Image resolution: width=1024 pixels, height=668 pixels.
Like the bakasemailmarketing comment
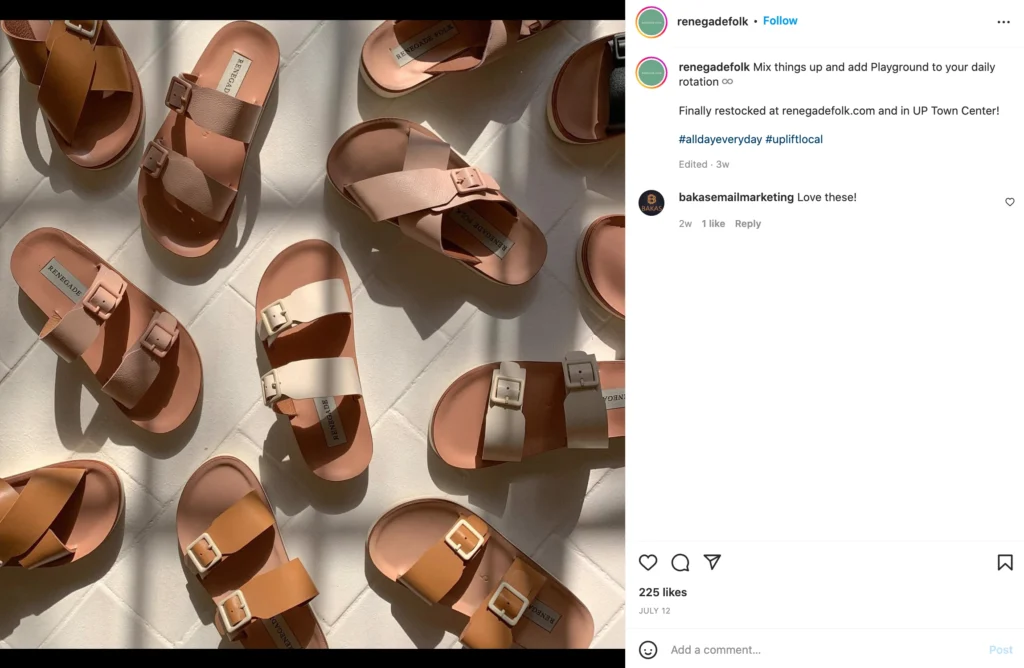point(1009,202)
